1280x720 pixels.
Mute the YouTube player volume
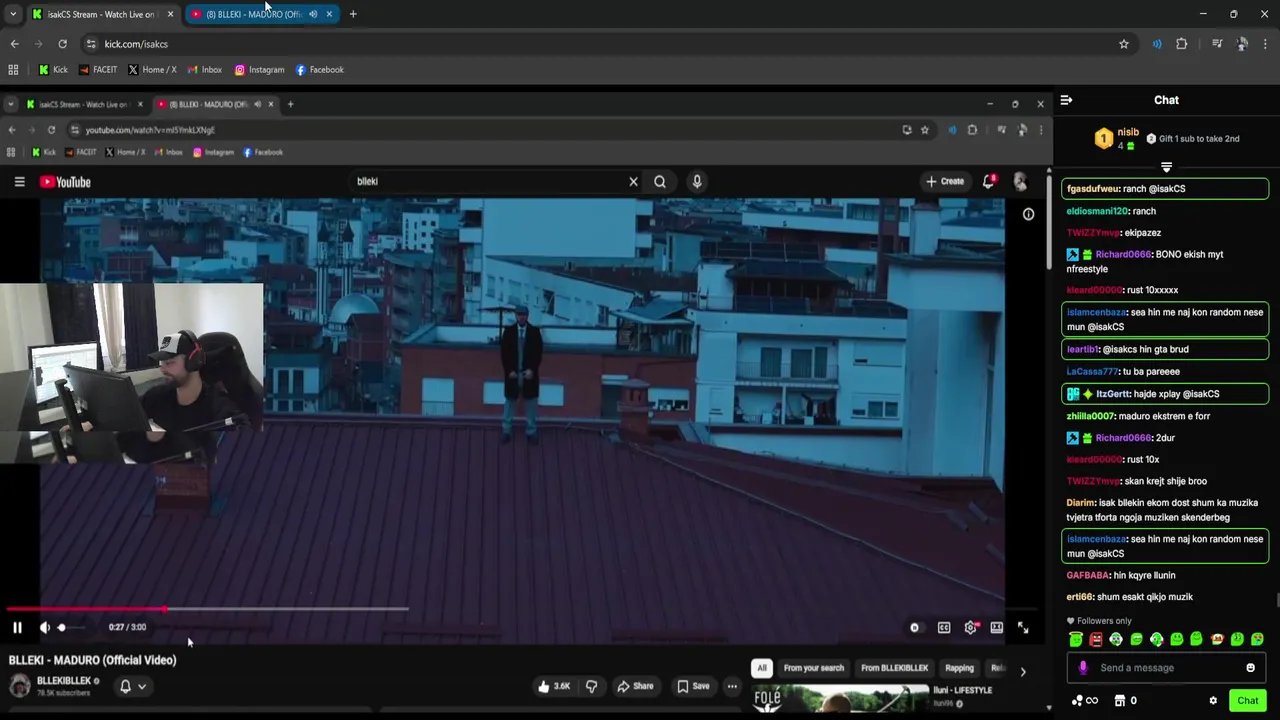pos(45,628)
